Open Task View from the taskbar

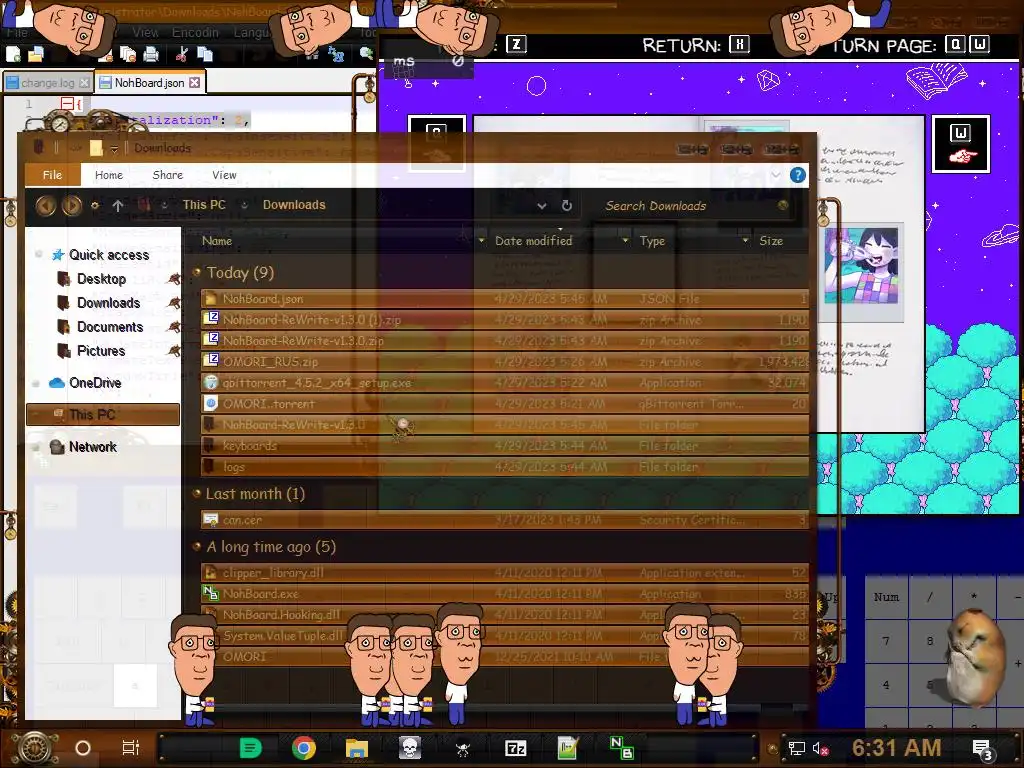point(131,748)
